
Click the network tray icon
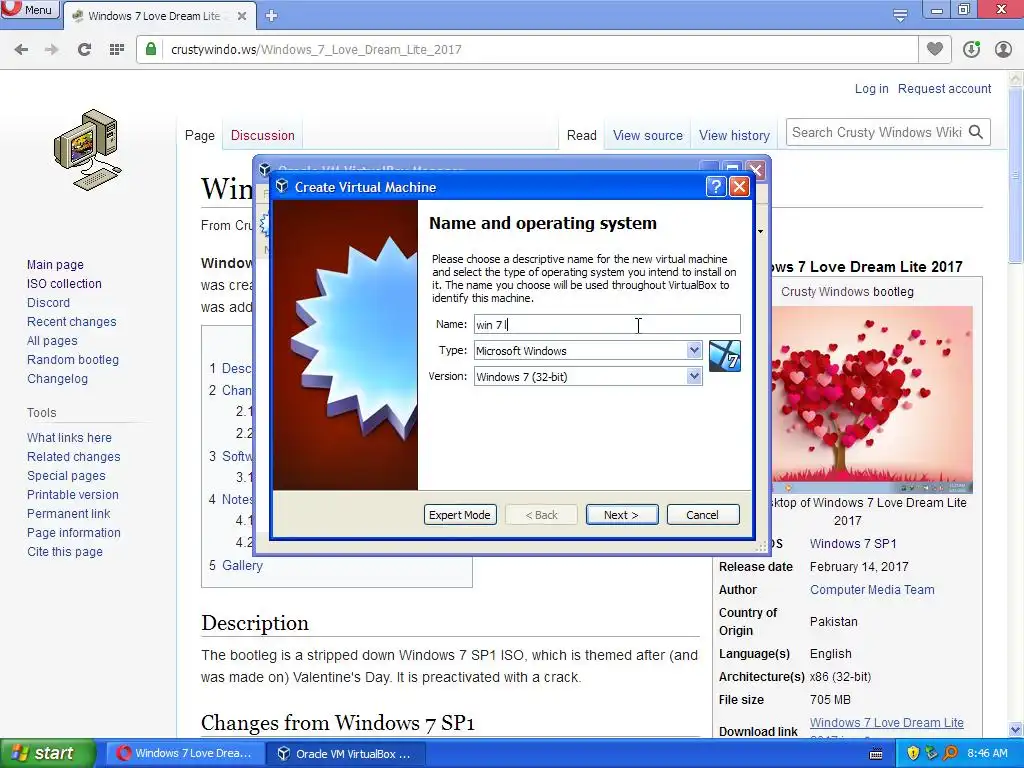click(932, 753)
